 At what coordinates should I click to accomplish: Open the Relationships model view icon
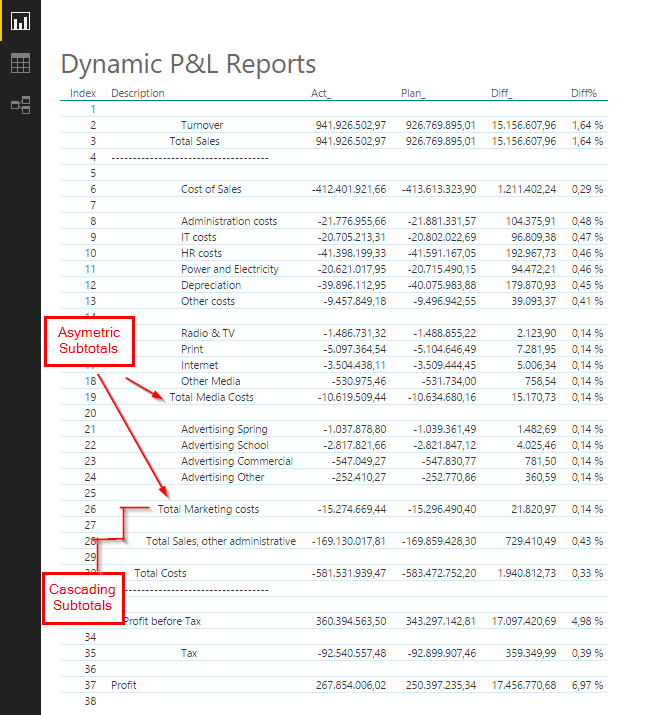click(21, 105)
